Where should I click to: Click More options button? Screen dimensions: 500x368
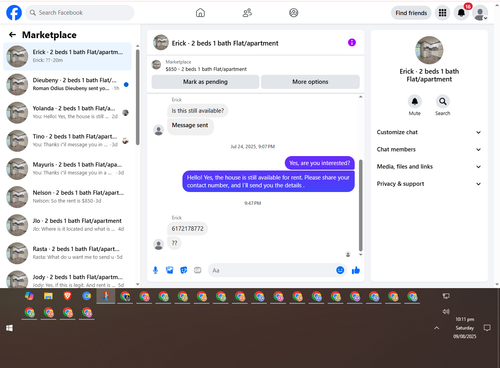[x=310, y=82]
